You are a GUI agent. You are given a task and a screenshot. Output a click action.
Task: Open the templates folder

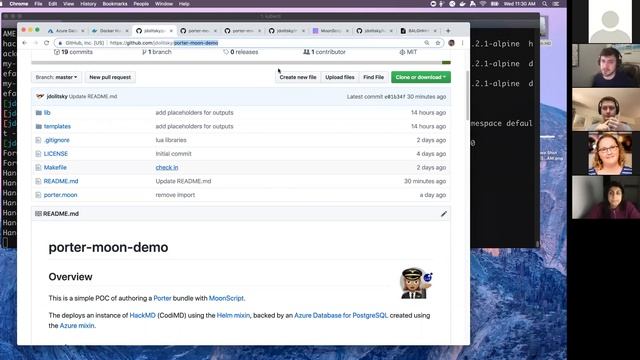pos(57,127)
